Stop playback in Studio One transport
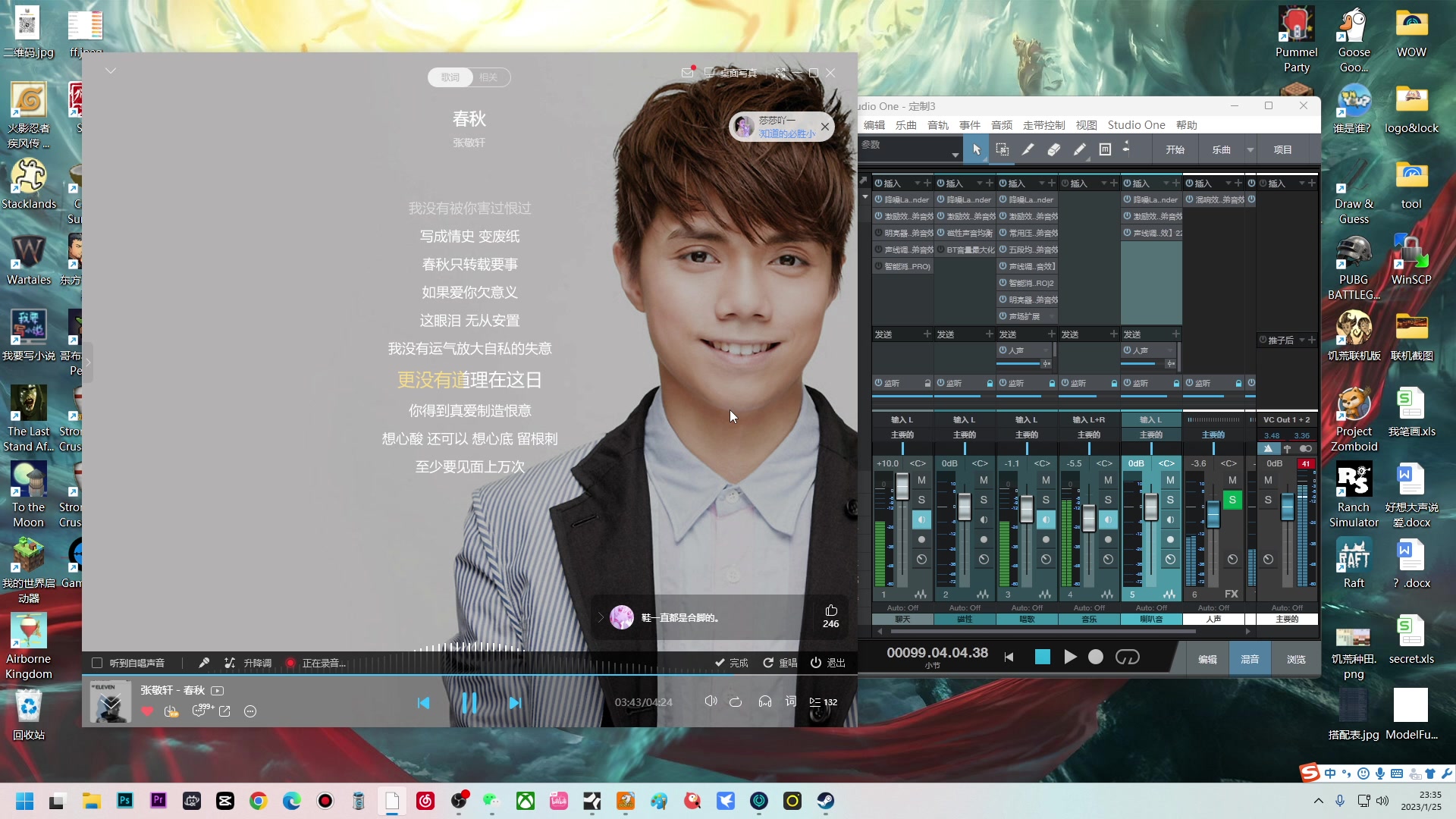This screenshot has height=819, width=1456. coord(1043,657)
